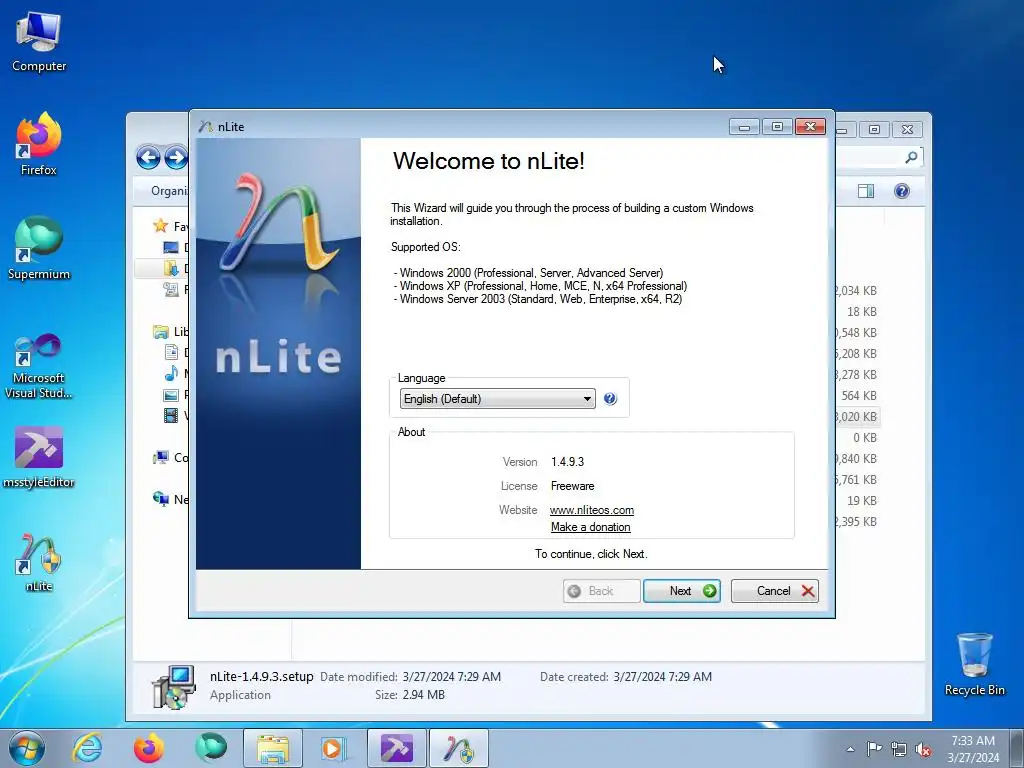Click Explorer window Forward arrow
This screenshot has height=768, width=1024.
176,157
